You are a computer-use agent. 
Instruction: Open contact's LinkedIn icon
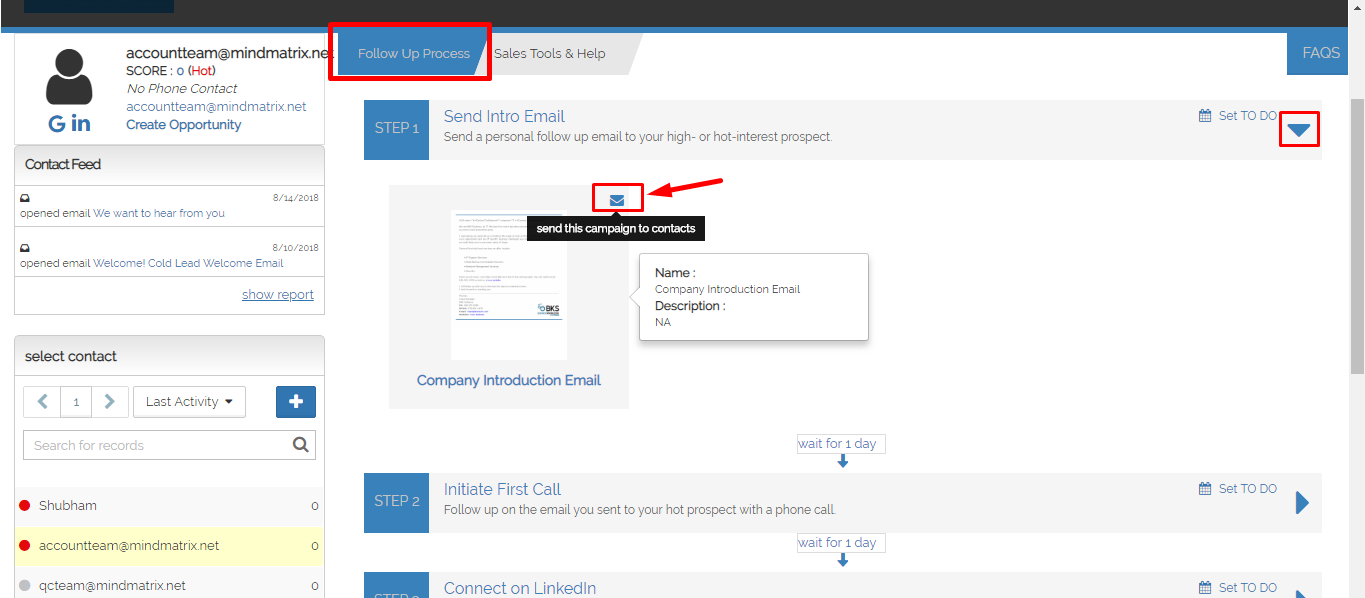tap(81, 124)
